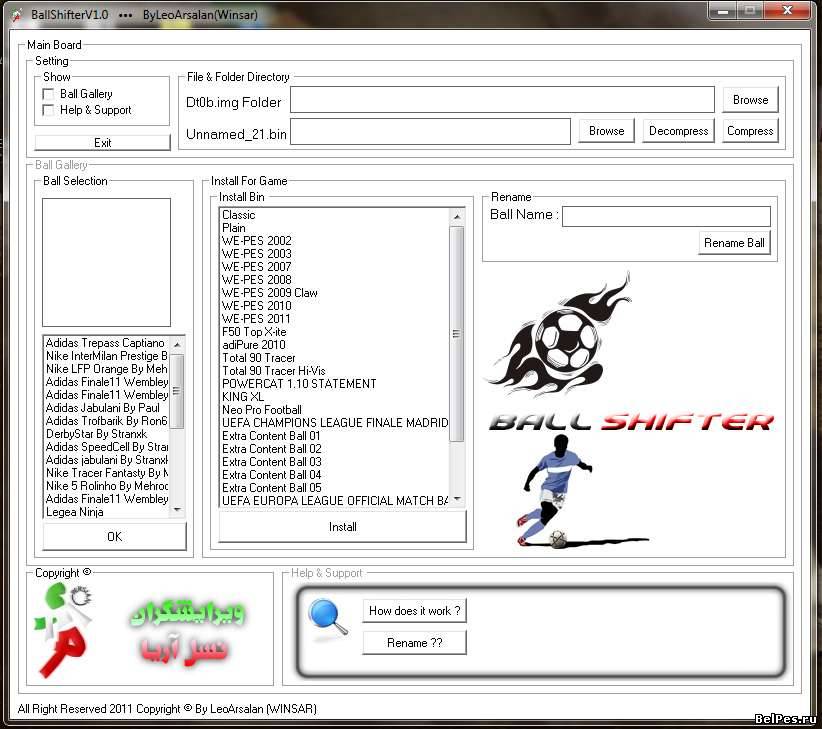Click the Decompress button
This screenshot has width=822, height=729.
point(678,131)
